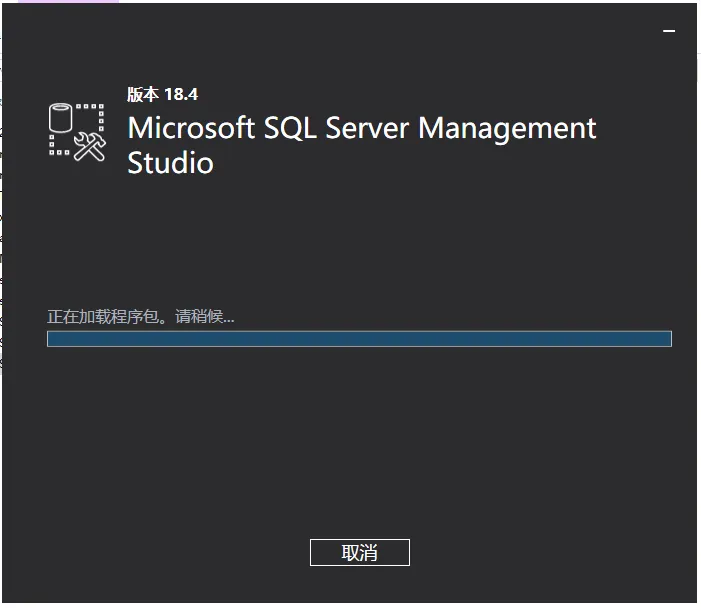The height and width of the screenshot is (610, 701).
Task: Click the crossed wrench and screwdriver graphic
Action: (x=91, y=146)
